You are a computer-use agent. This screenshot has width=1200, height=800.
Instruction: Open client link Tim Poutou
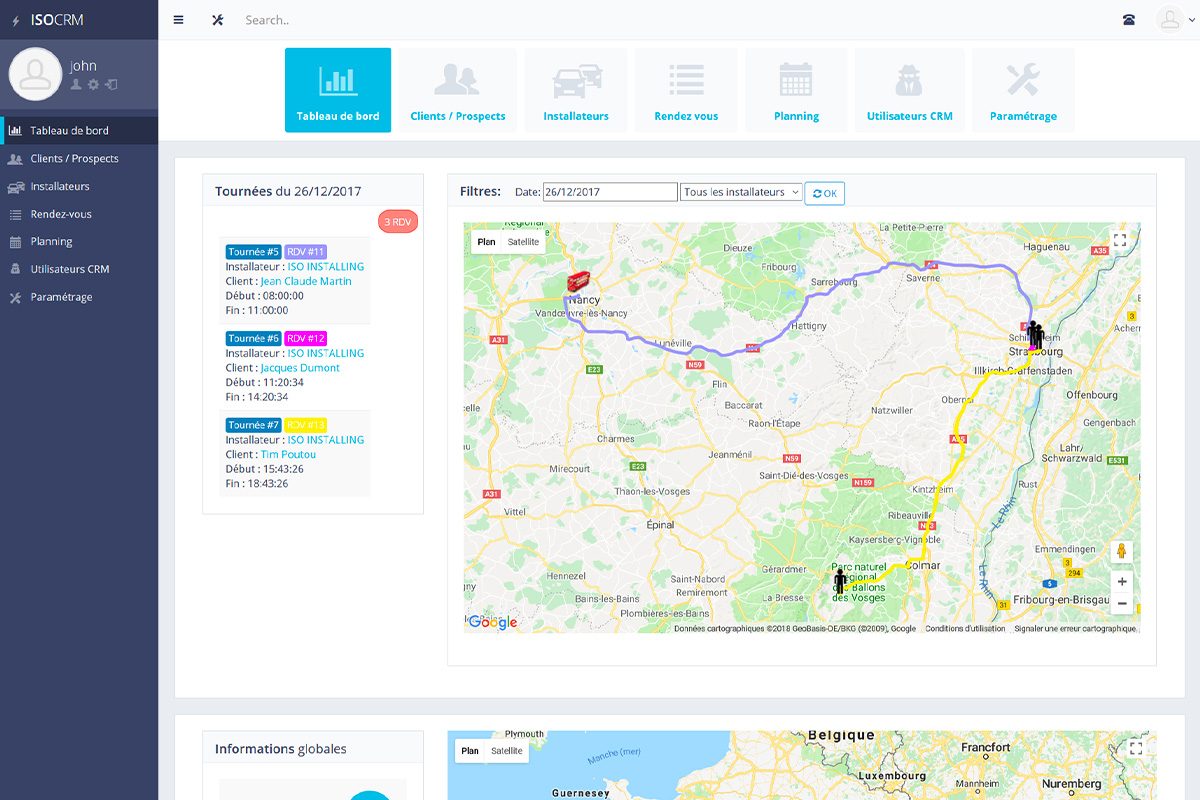coord(288,454)
